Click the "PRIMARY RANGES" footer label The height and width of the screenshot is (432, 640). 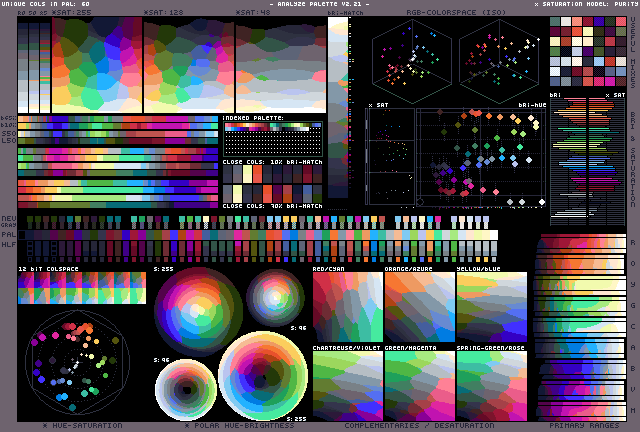[584, 425]
